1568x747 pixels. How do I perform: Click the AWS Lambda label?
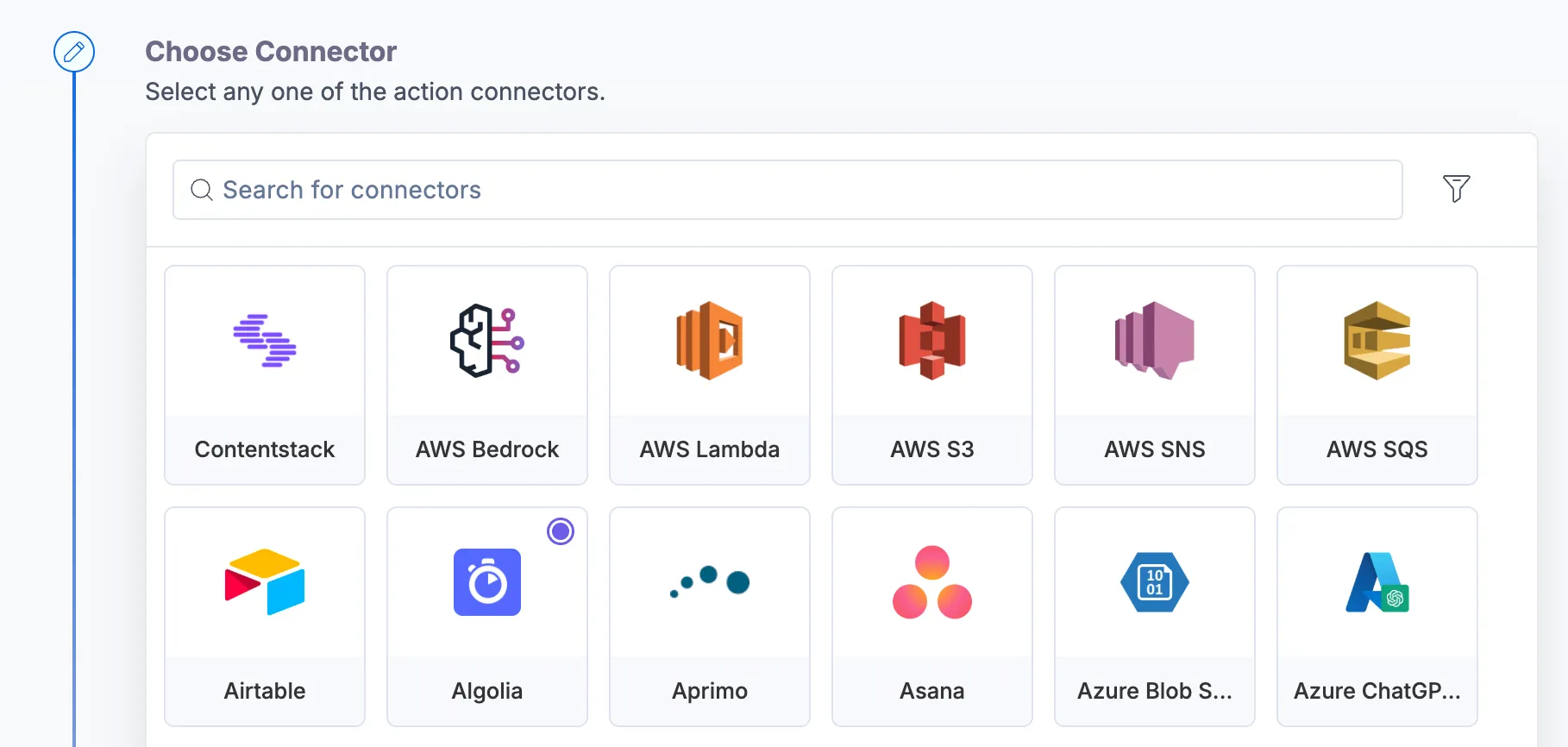click(710, 449)
